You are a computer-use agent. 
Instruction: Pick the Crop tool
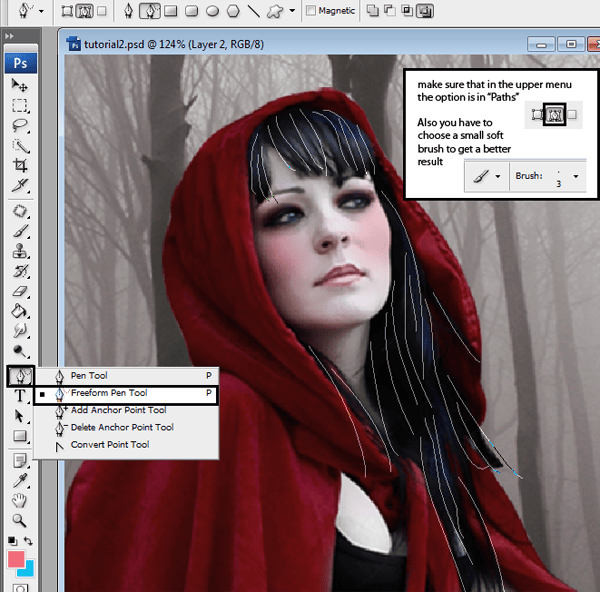click(19, 166)
